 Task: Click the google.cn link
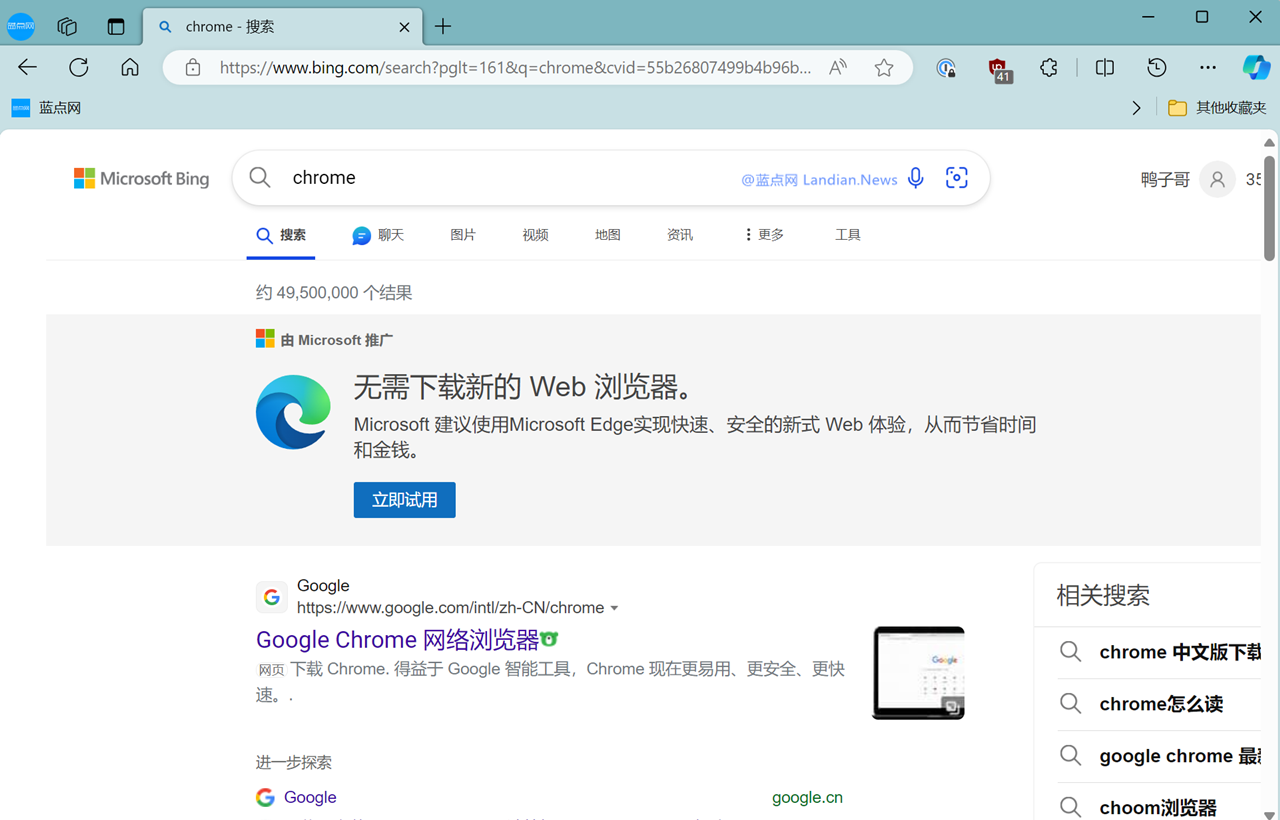point(807,797)
